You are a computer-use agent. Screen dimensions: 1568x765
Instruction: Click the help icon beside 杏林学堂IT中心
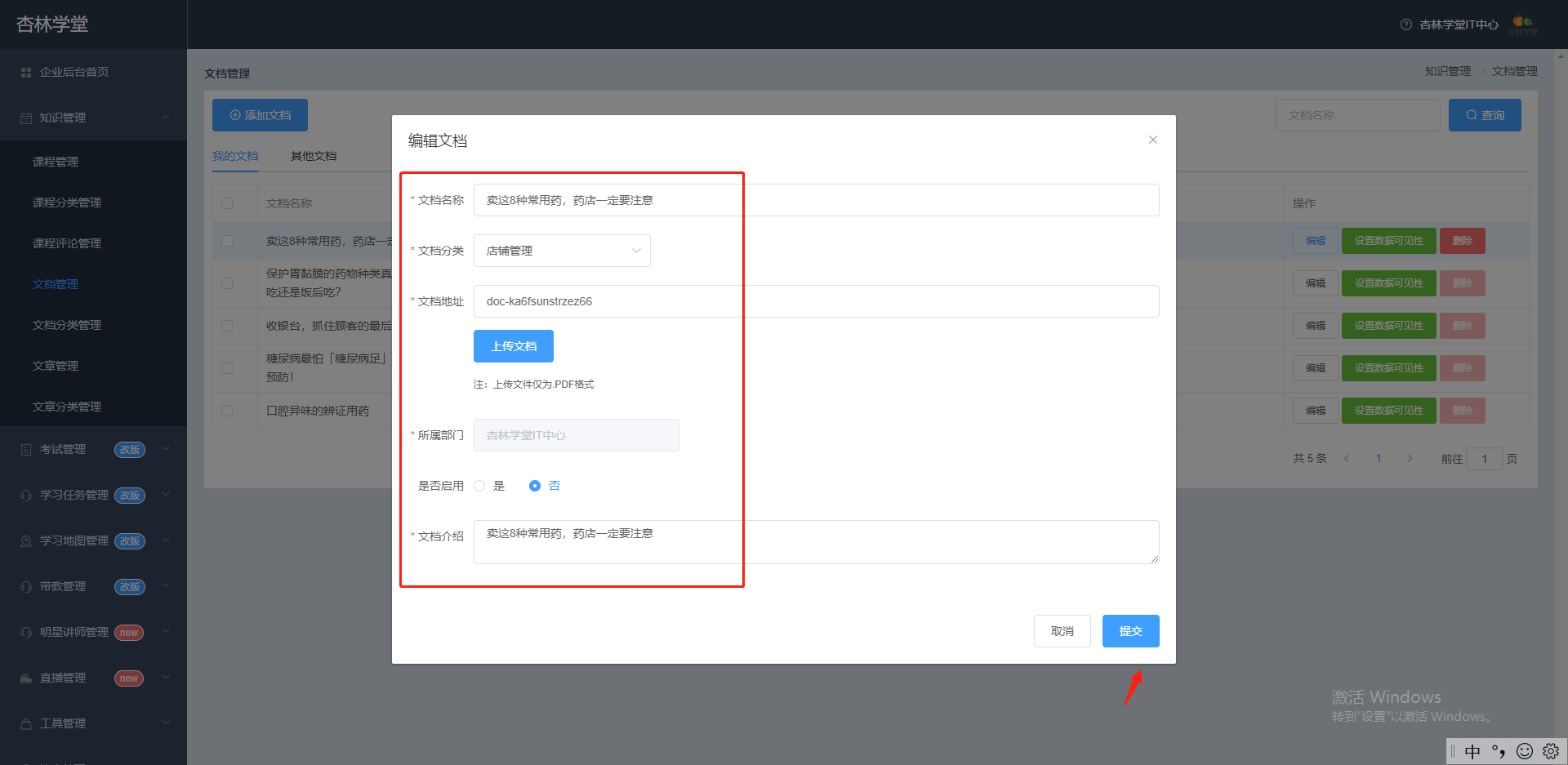(x=1405, y=24)
